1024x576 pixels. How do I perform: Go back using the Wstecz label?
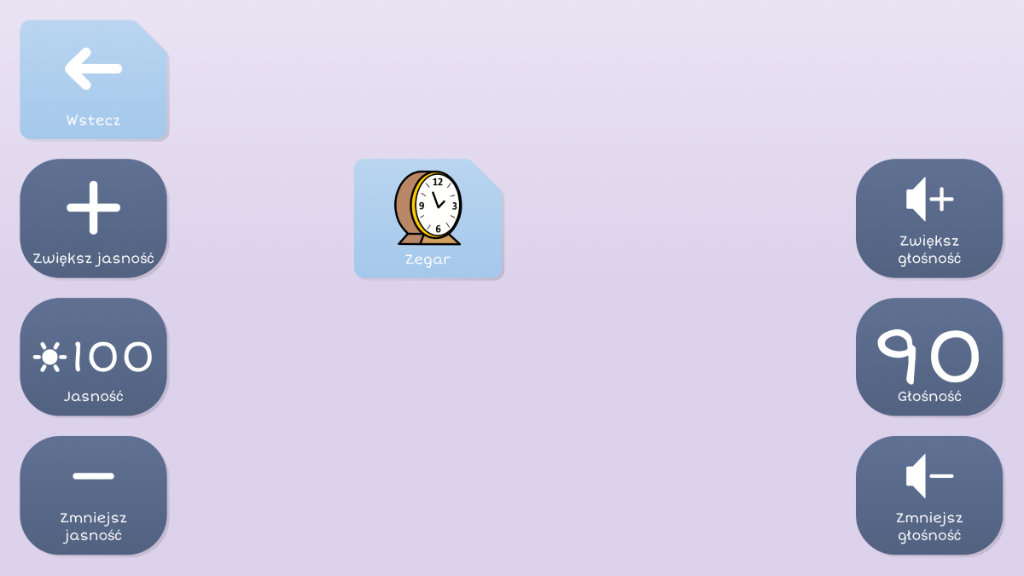[x=93, y=120]
